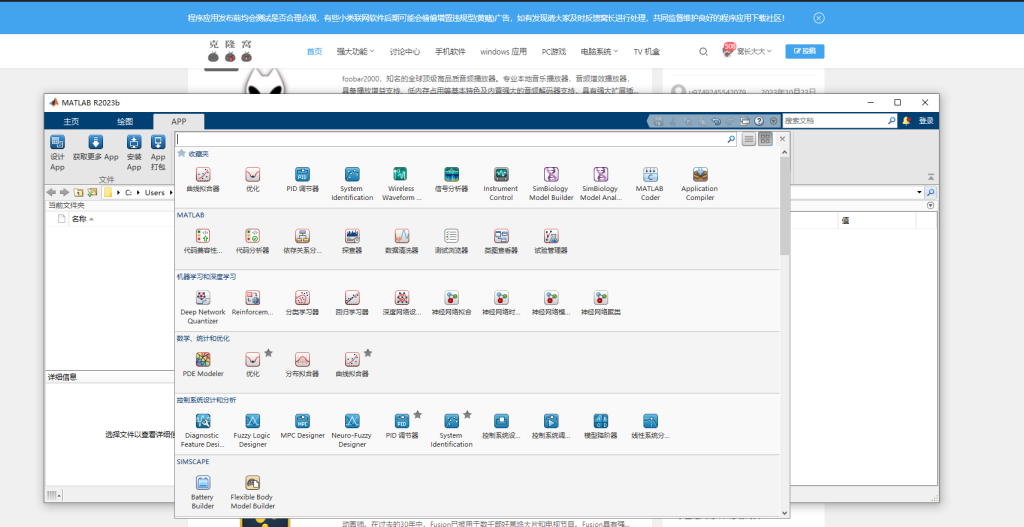Launch Fuzzy Logic Designer
Image resolution: width=1024 pixels, height=527 pixels.
tap(253, 430)
